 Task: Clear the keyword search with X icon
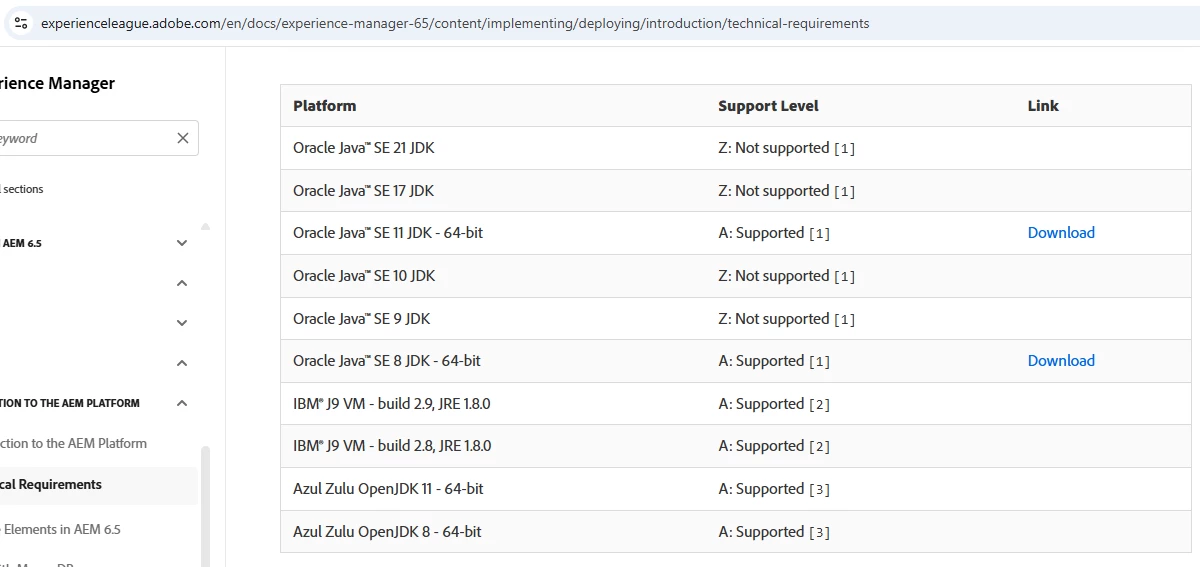183,138
